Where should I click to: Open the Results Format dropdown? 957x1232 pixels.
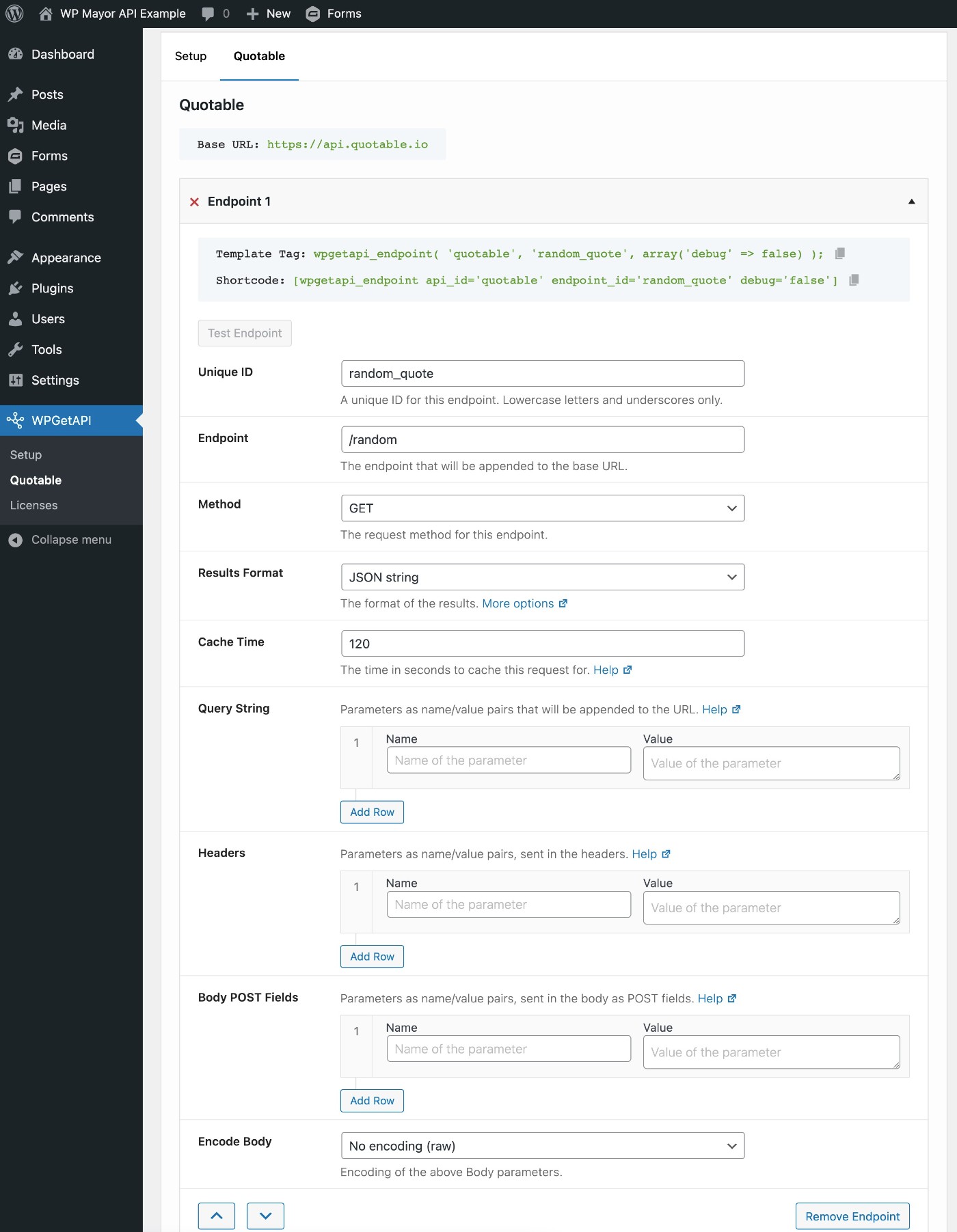tap(543, 577)
